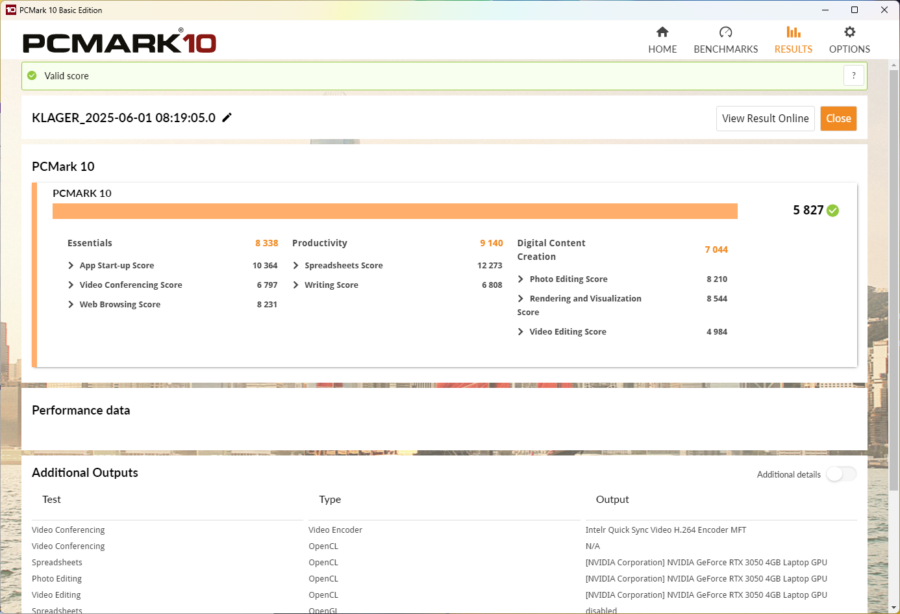Image resolution: width=900 pixels, height=614 pixels.
Task: Click the Digital Content Creation score 7 044
Action: tap(716, 250)
